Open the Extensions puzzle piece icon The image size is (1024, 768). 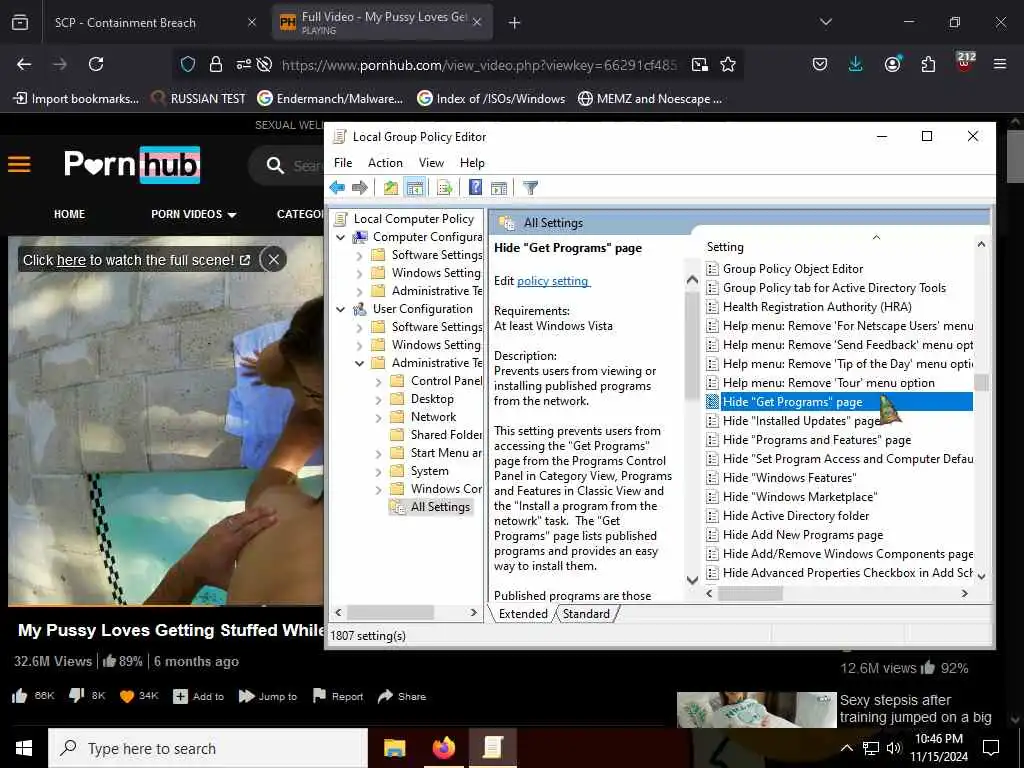coord(928,64)
